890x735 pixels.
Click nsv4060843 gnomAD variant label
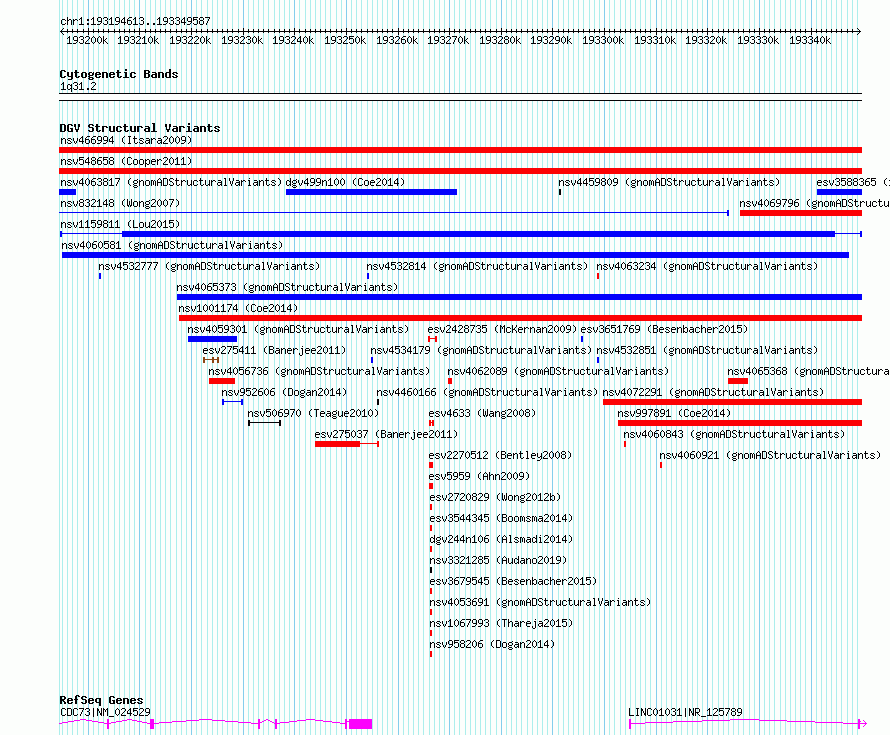[734, 434]
